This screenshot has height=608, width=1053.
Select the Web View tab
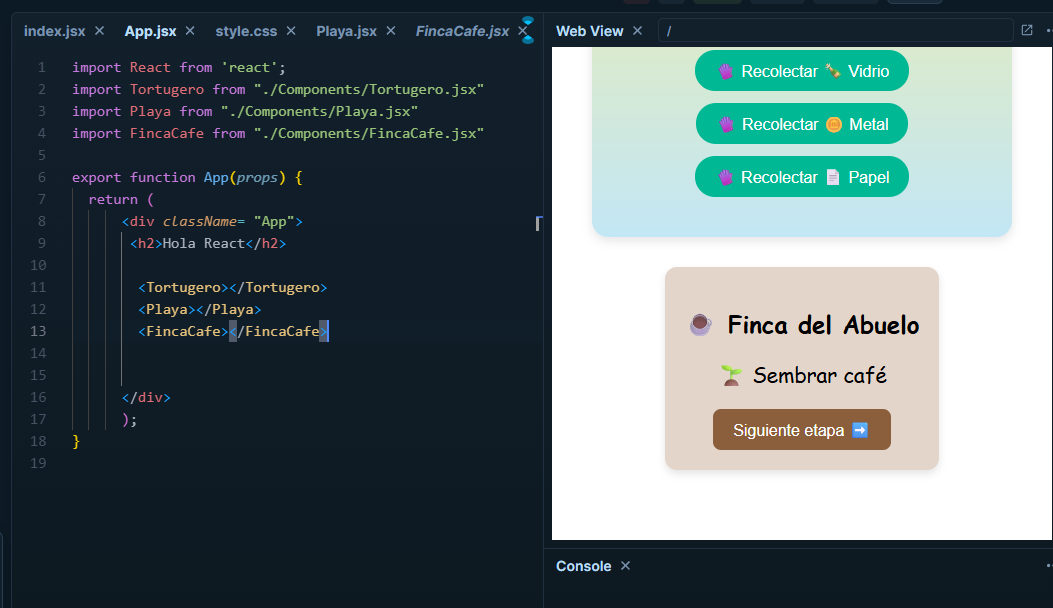[590, 31]
